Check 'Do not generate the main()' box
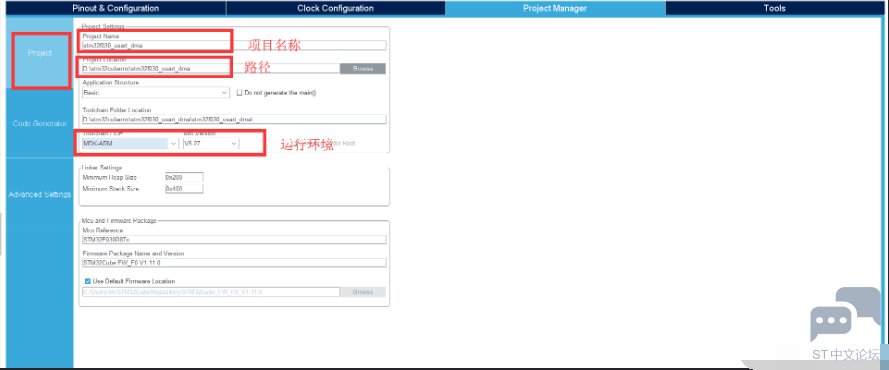Viewport: 889px width, 370px height. (239, 92)
